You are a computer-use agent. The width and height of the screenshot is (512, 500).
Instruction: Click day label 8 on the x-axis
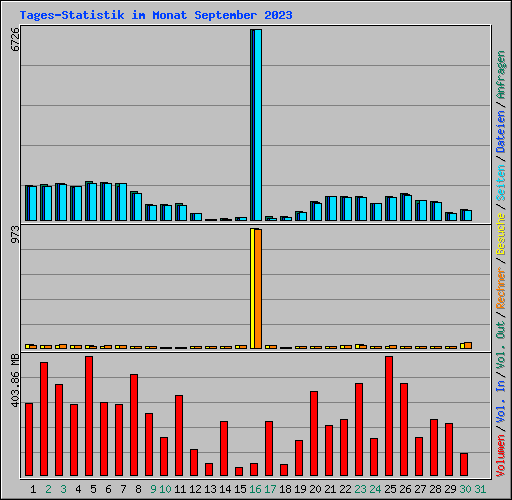point(138,489)
